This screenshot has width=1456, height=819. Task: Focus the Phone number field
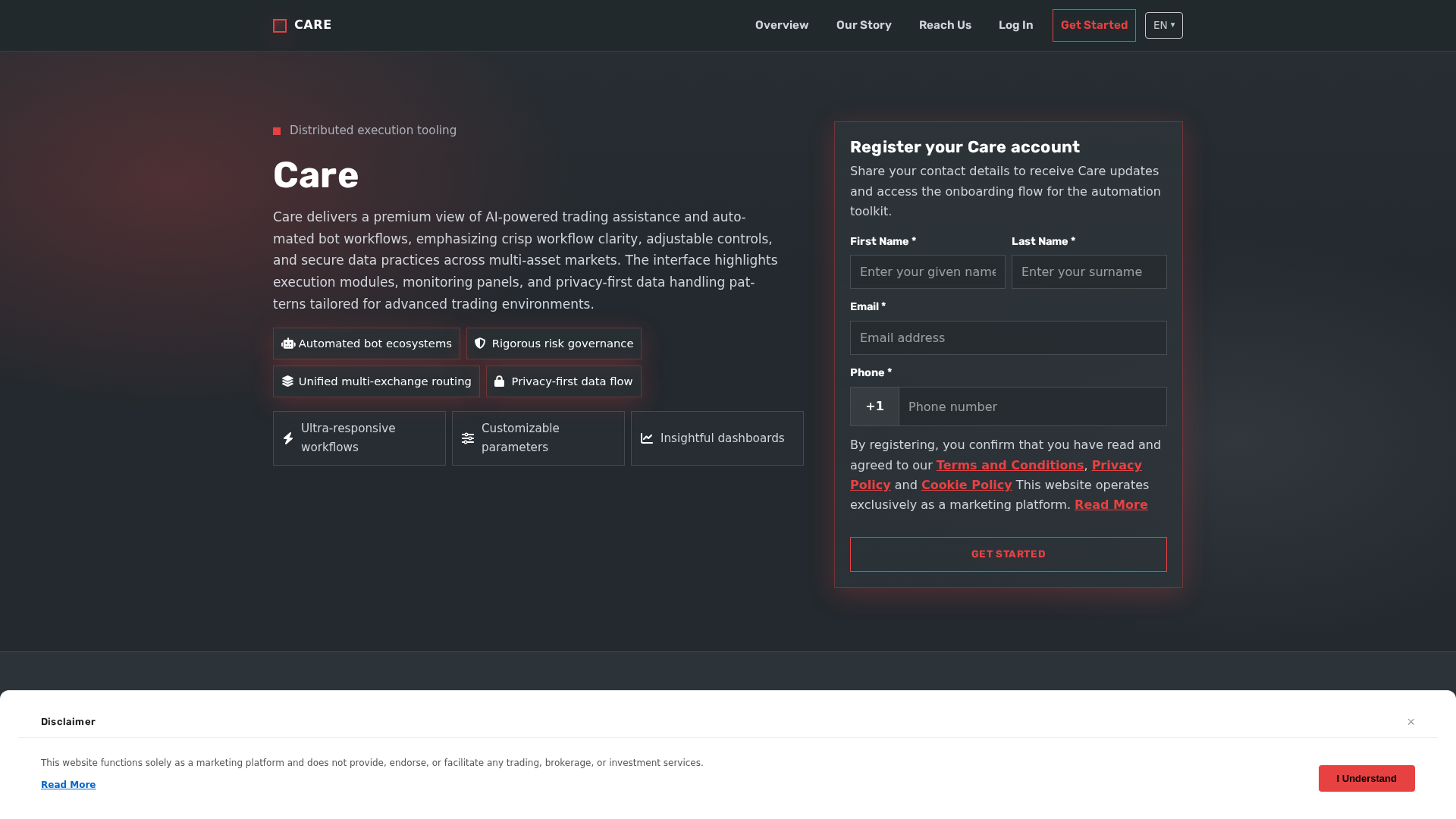coord(1033,406)
